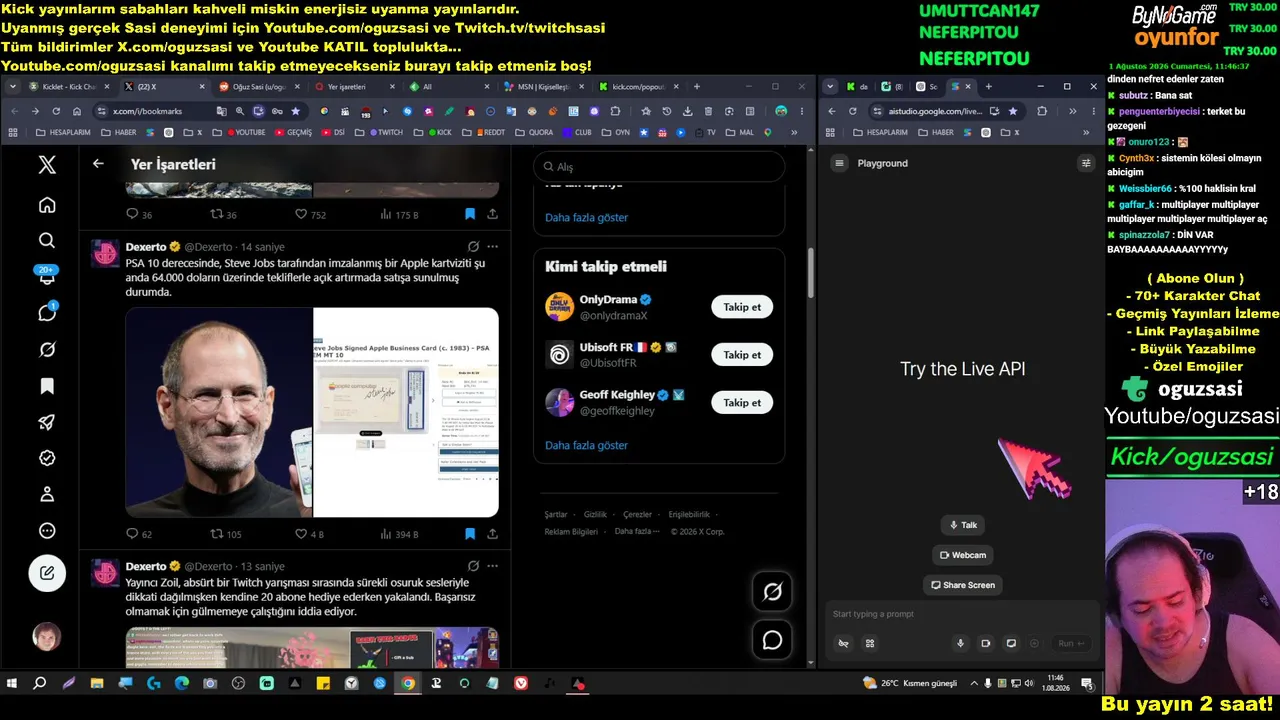
Task: Click the screen share icon in prompt bar
Action: click(x=1011, y=643)
